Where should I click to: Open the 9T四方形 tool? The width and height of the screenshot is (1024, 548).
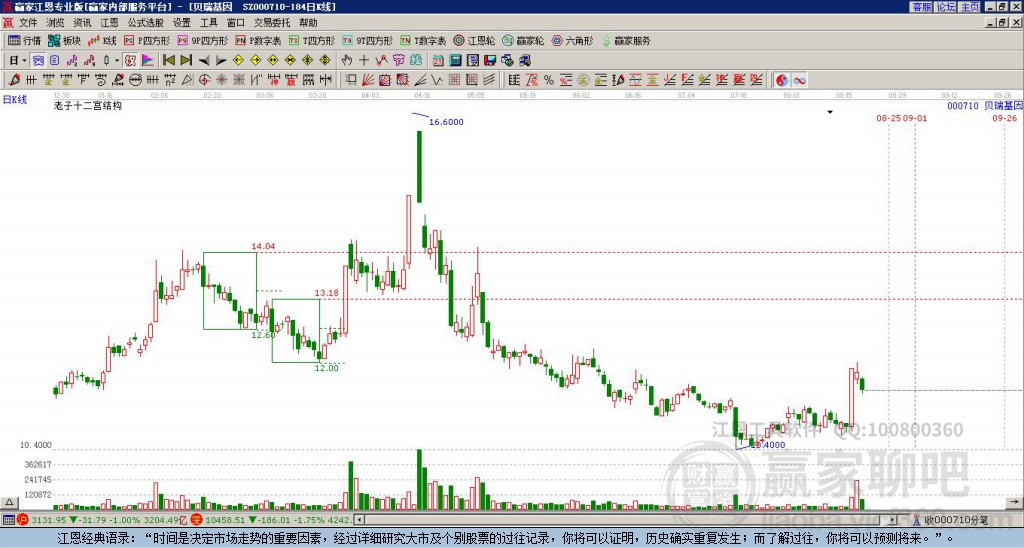(x=367, y=40)
